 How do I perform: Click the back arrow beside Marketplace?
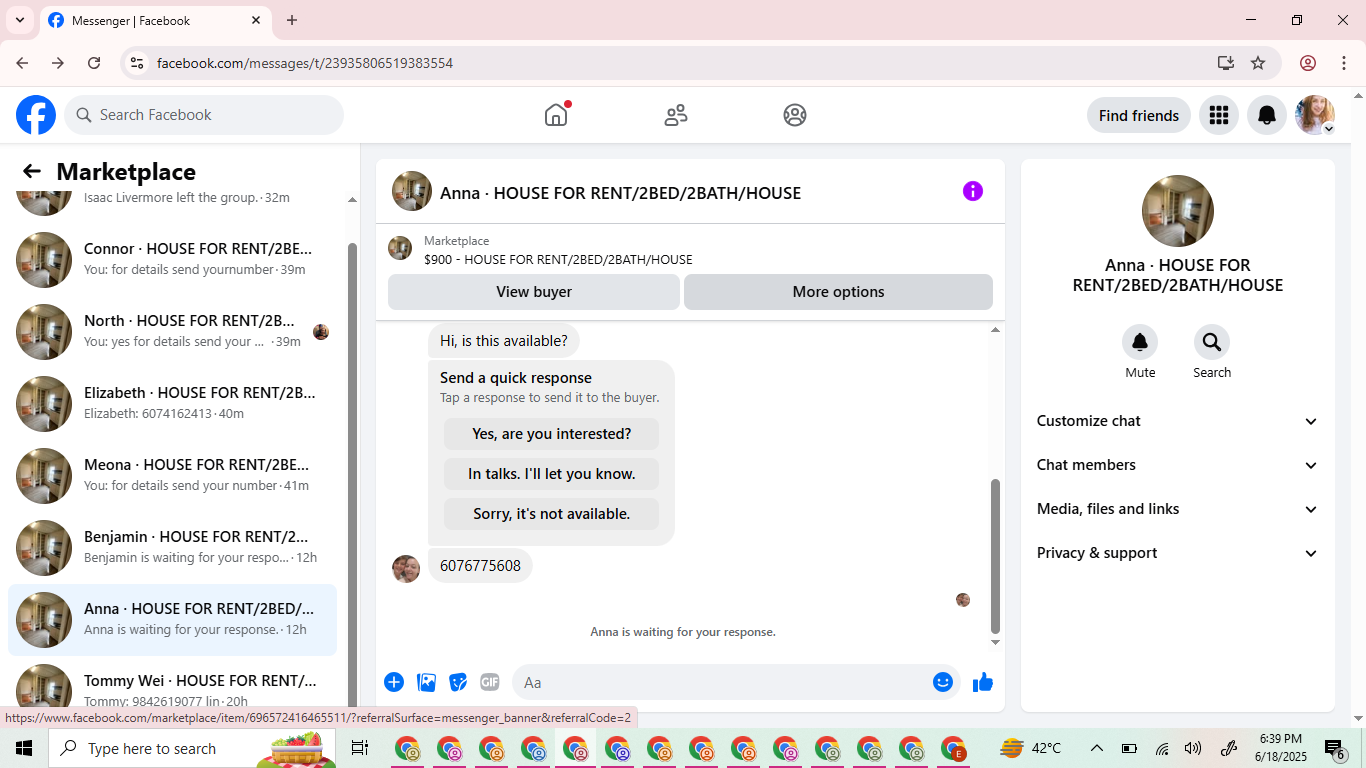32,172
